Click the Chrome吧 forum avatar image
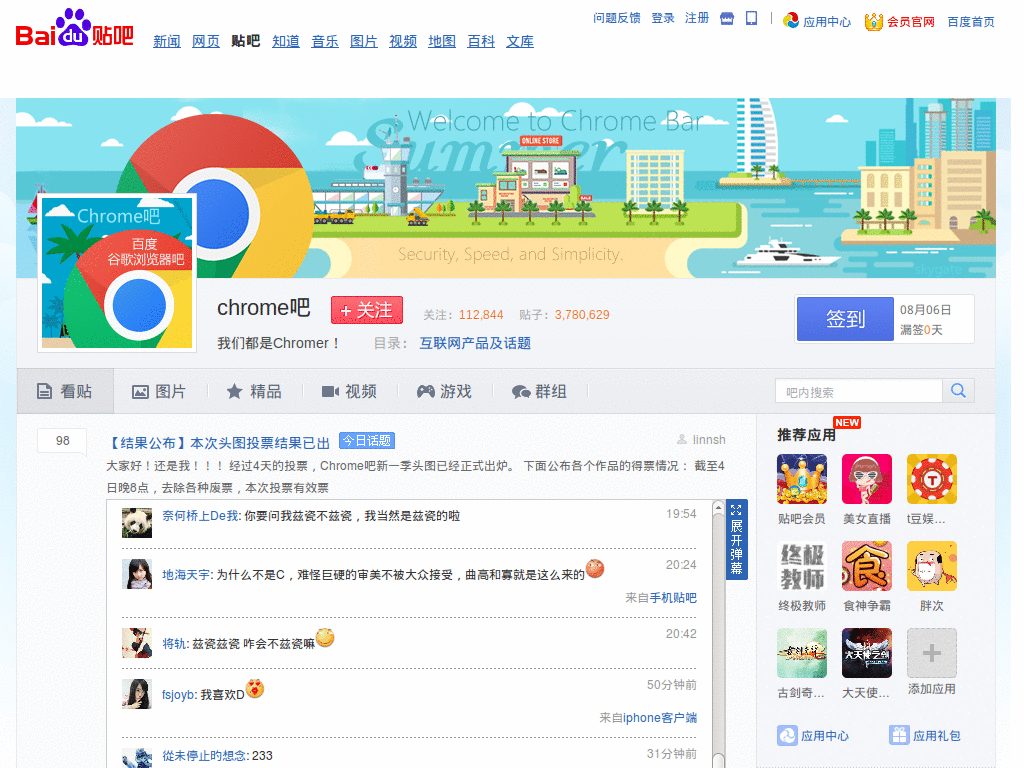The height and width of the screenshot is (768, 1024). [x=117, y=273]
